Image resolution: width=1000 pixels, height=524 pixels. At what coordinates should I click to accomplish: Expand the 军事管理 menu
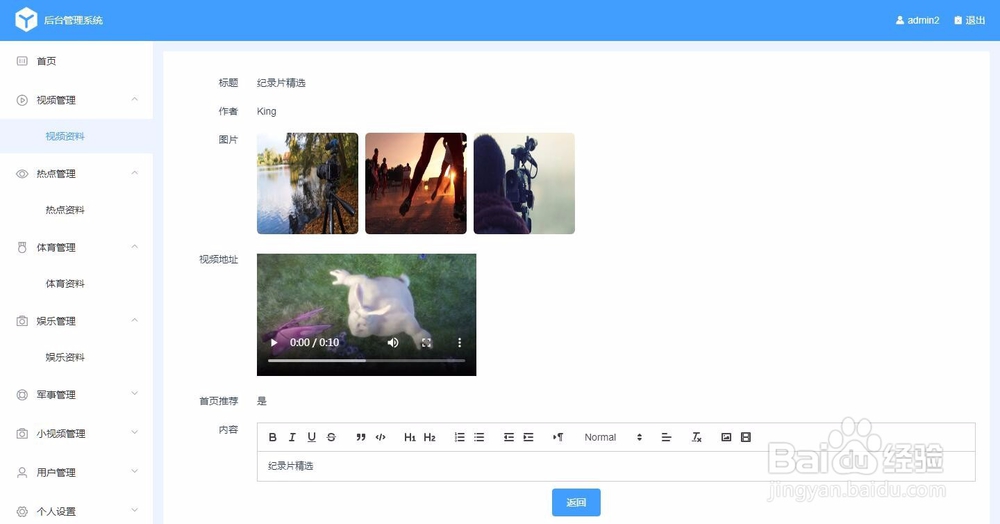click(76, 395)
